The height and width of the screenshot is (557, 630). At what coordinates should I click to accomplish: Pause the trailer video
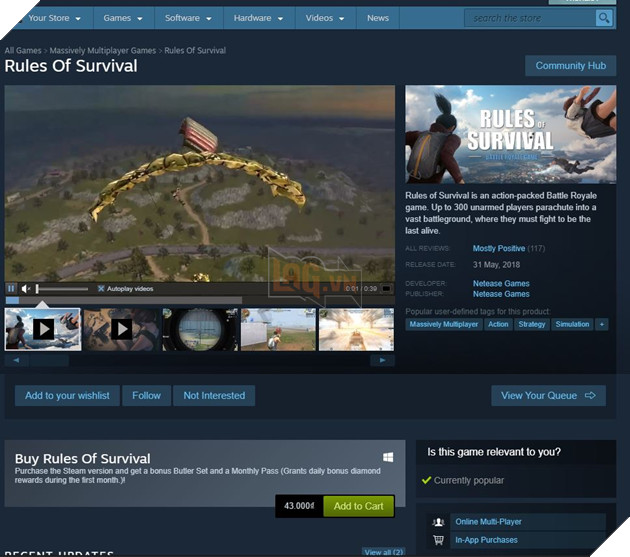click(x=11, y=289)
